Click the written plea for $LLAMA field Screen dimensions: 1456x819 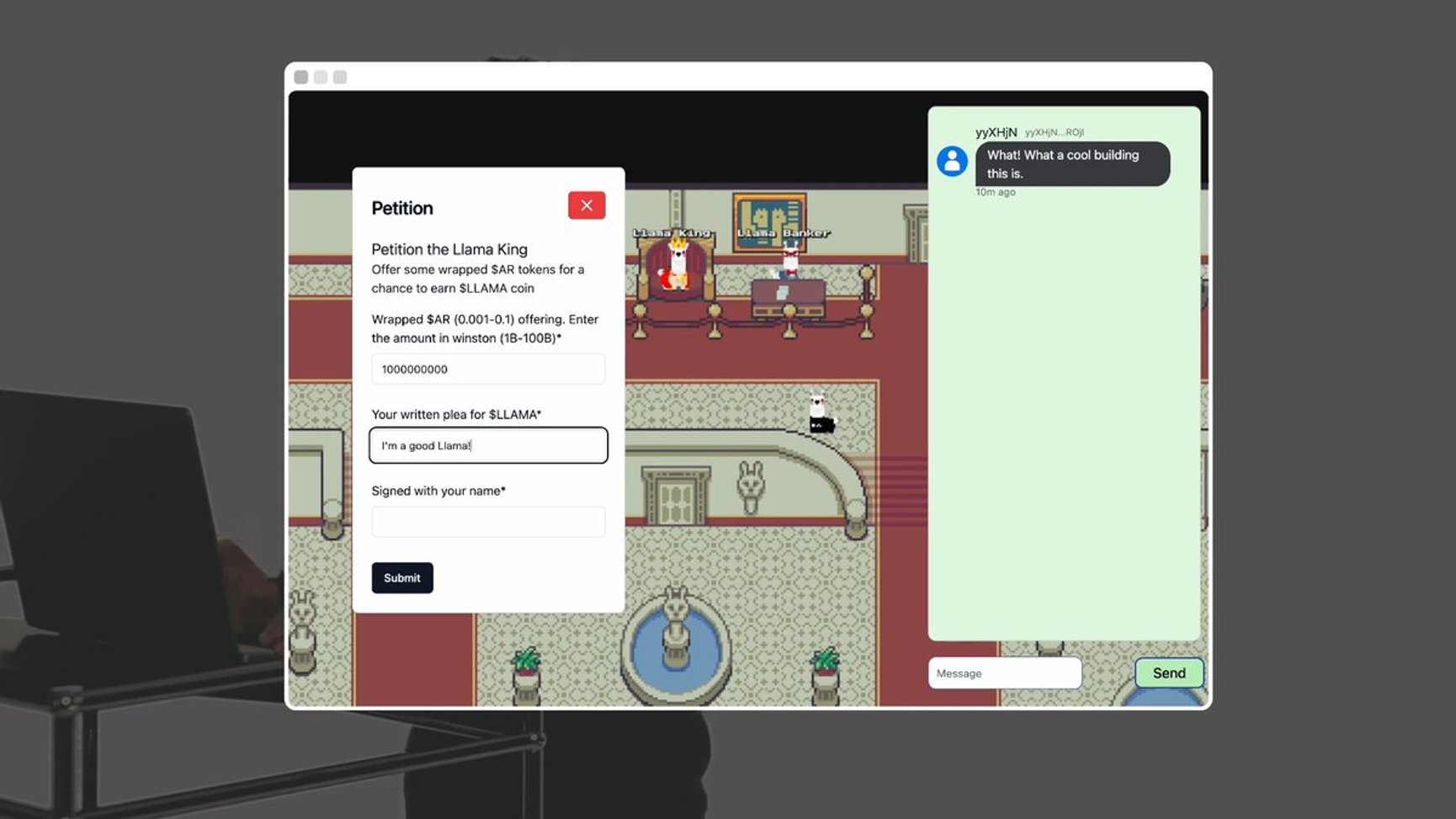tap(488, 445)
